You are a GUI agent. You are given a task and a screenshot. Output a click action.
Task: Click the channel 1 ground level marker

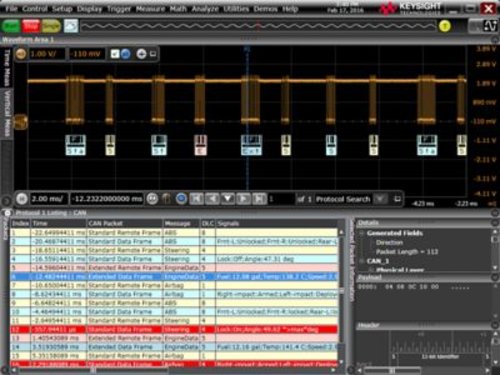click(21, 122)
